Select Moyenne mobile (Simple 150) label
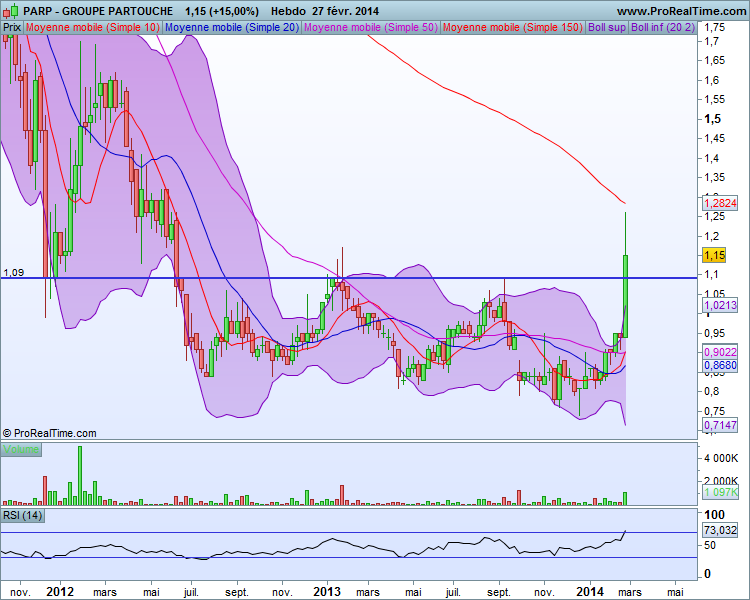Image resolution: width=750 pixels, height=600 pixels. [x=513, y=27]
